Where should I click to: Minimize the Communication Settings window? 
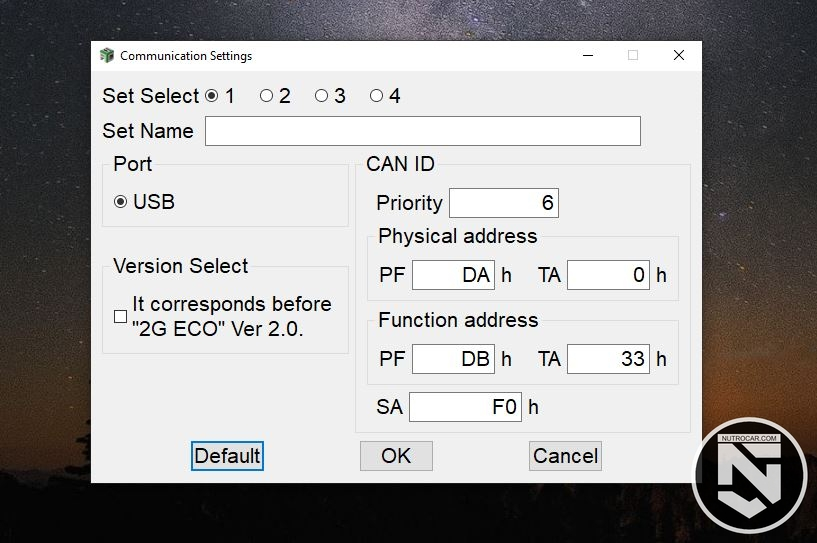586,56
